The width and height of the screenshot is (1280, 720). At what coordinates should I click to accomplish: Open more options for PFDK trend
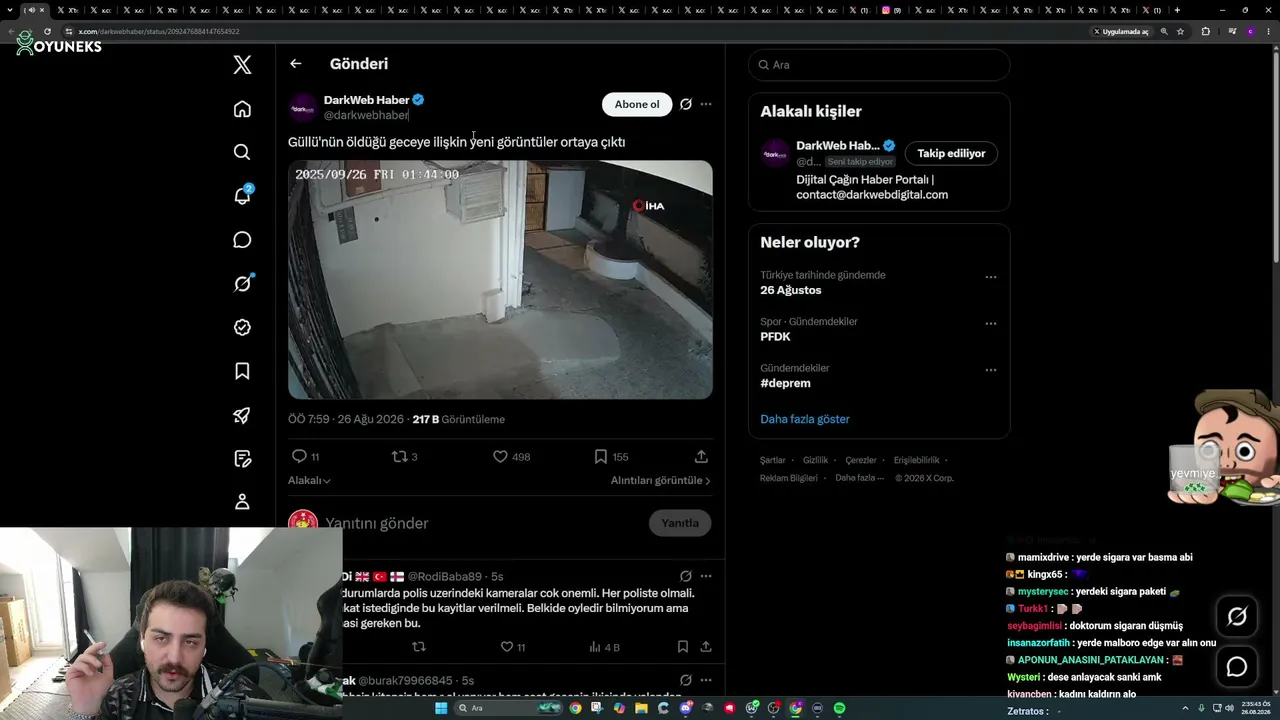point(991,323)
